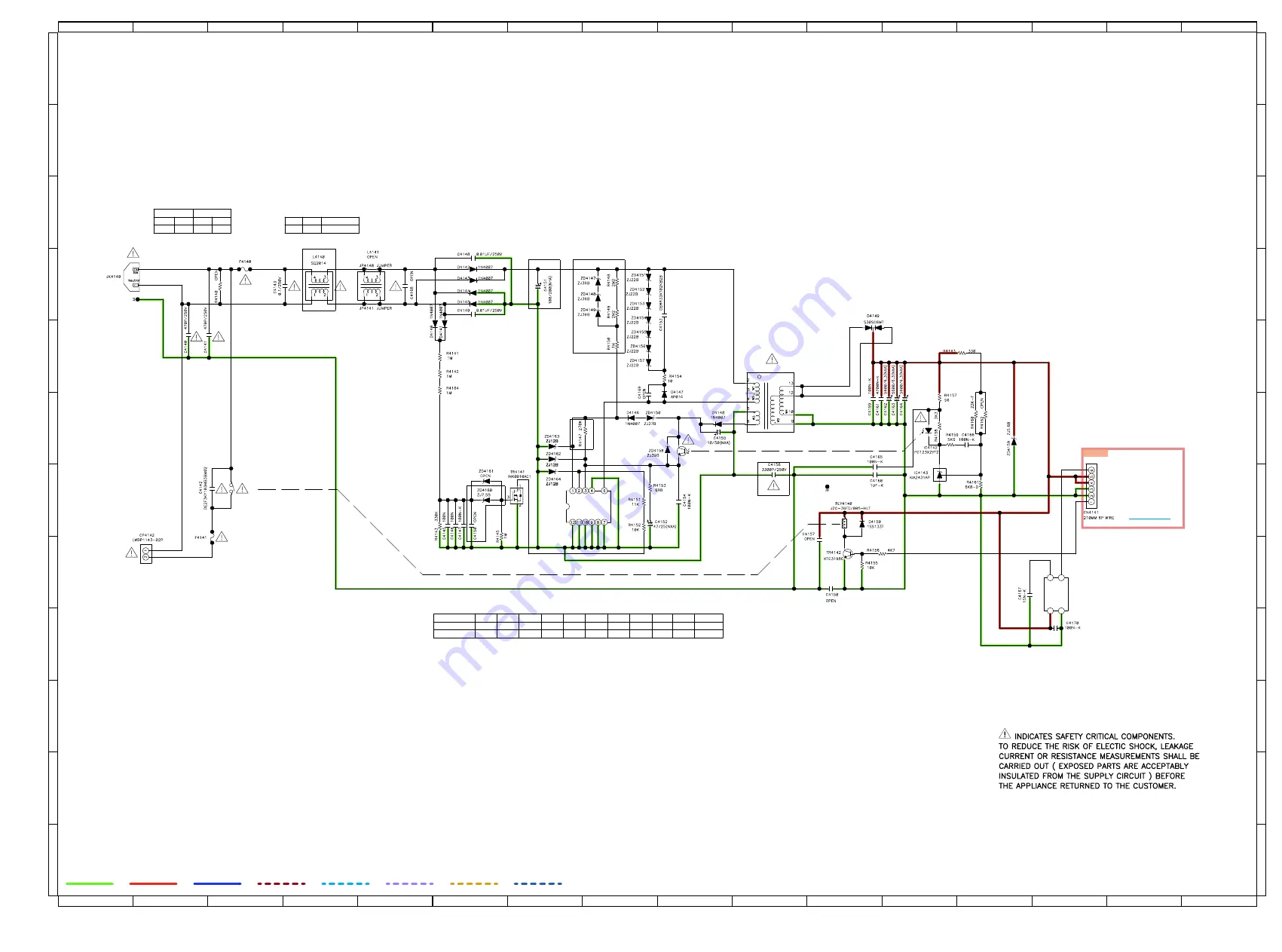Select the JP4140 JUMPER label
1282x952 pixels.
coord(375,265)
